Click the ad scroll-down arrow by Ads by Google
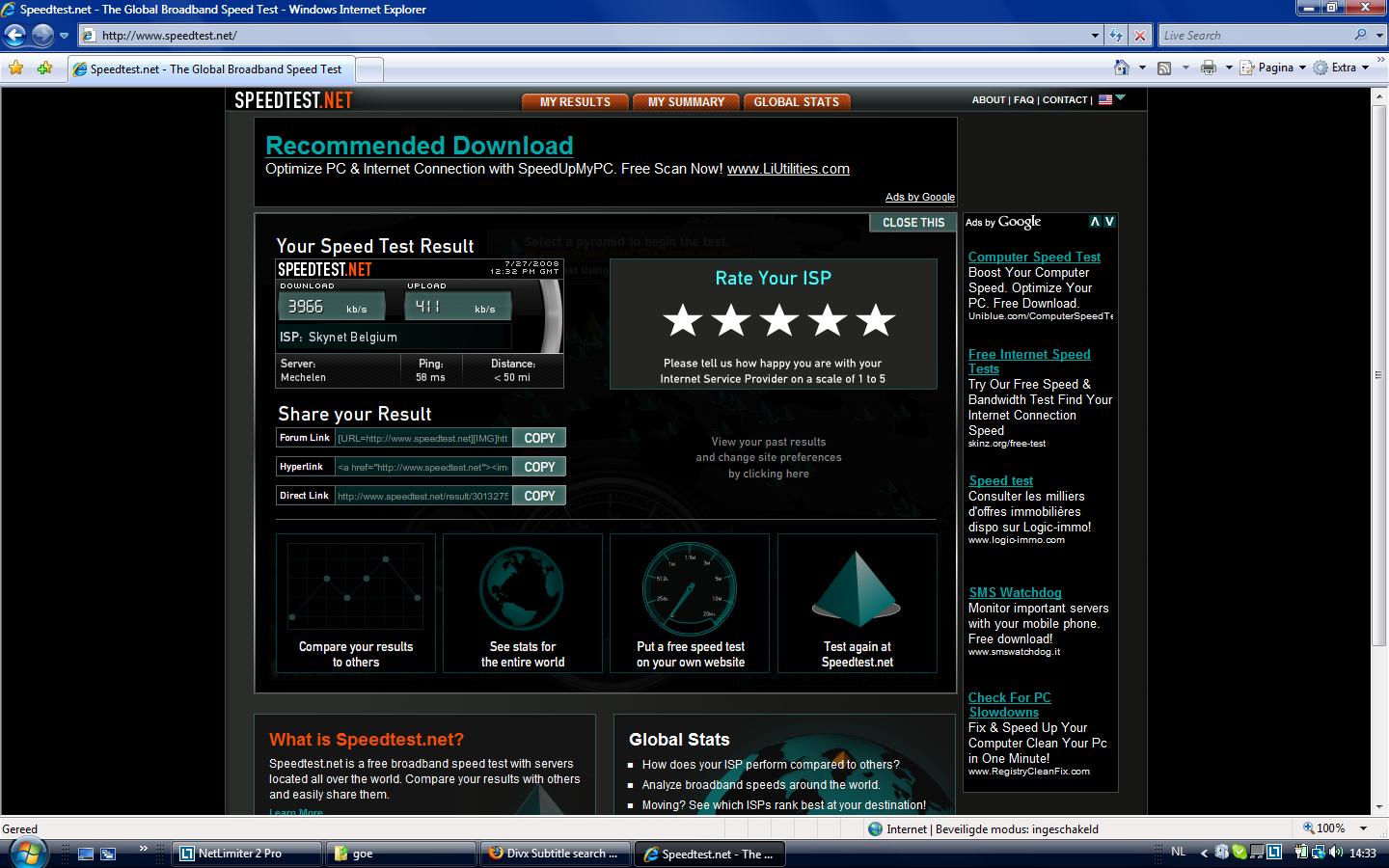 1109,222
